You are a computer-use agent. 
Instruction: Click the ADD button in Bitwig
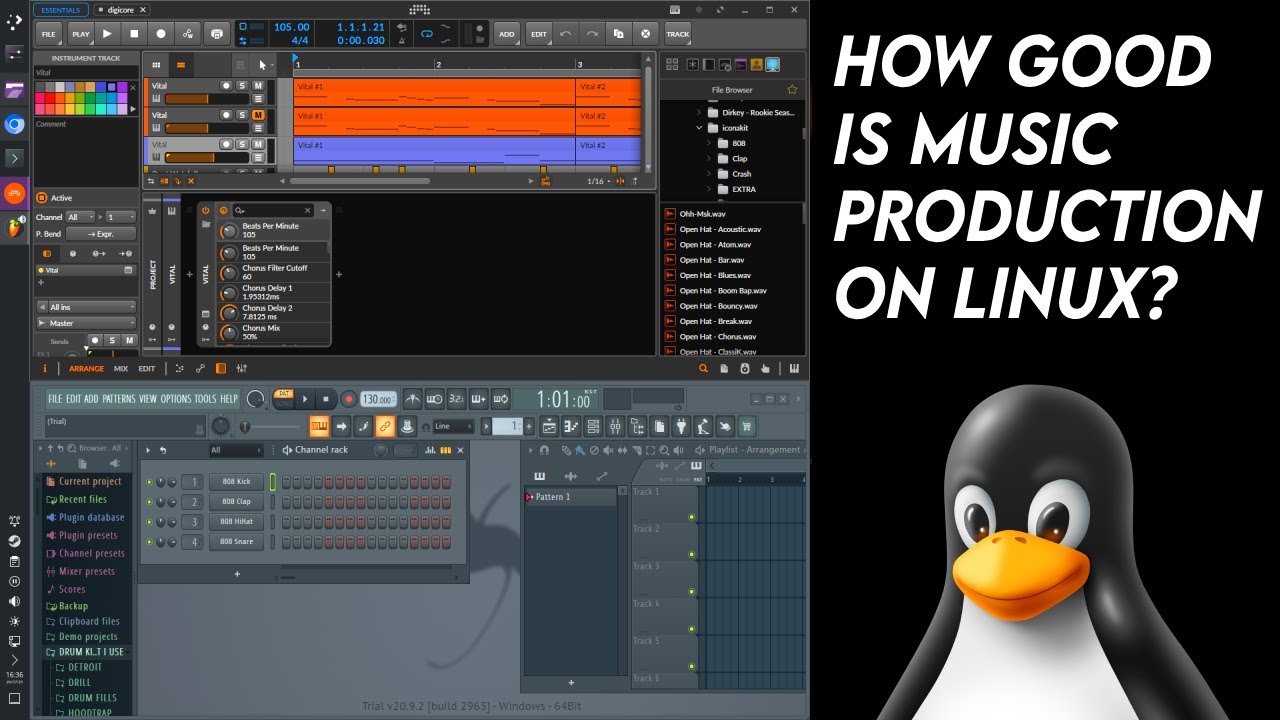(x=507, y=34)
